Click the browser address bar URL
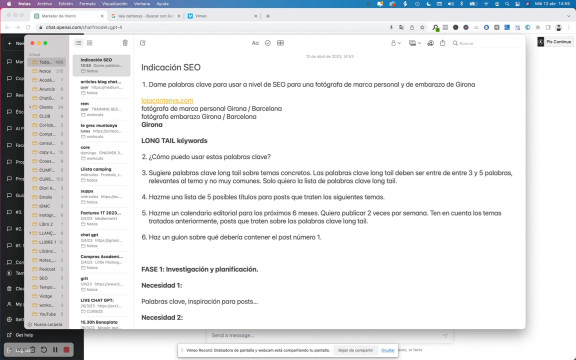This screenshot has height=360, width=576. click(x=84, y=27)
